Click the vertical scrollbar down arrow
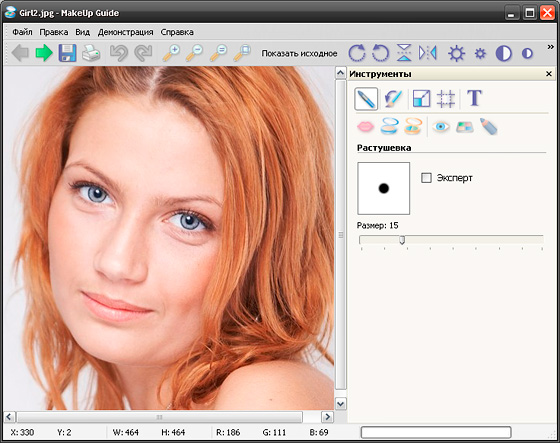Viewport: 560px width, 443px height. click(341, 404)
